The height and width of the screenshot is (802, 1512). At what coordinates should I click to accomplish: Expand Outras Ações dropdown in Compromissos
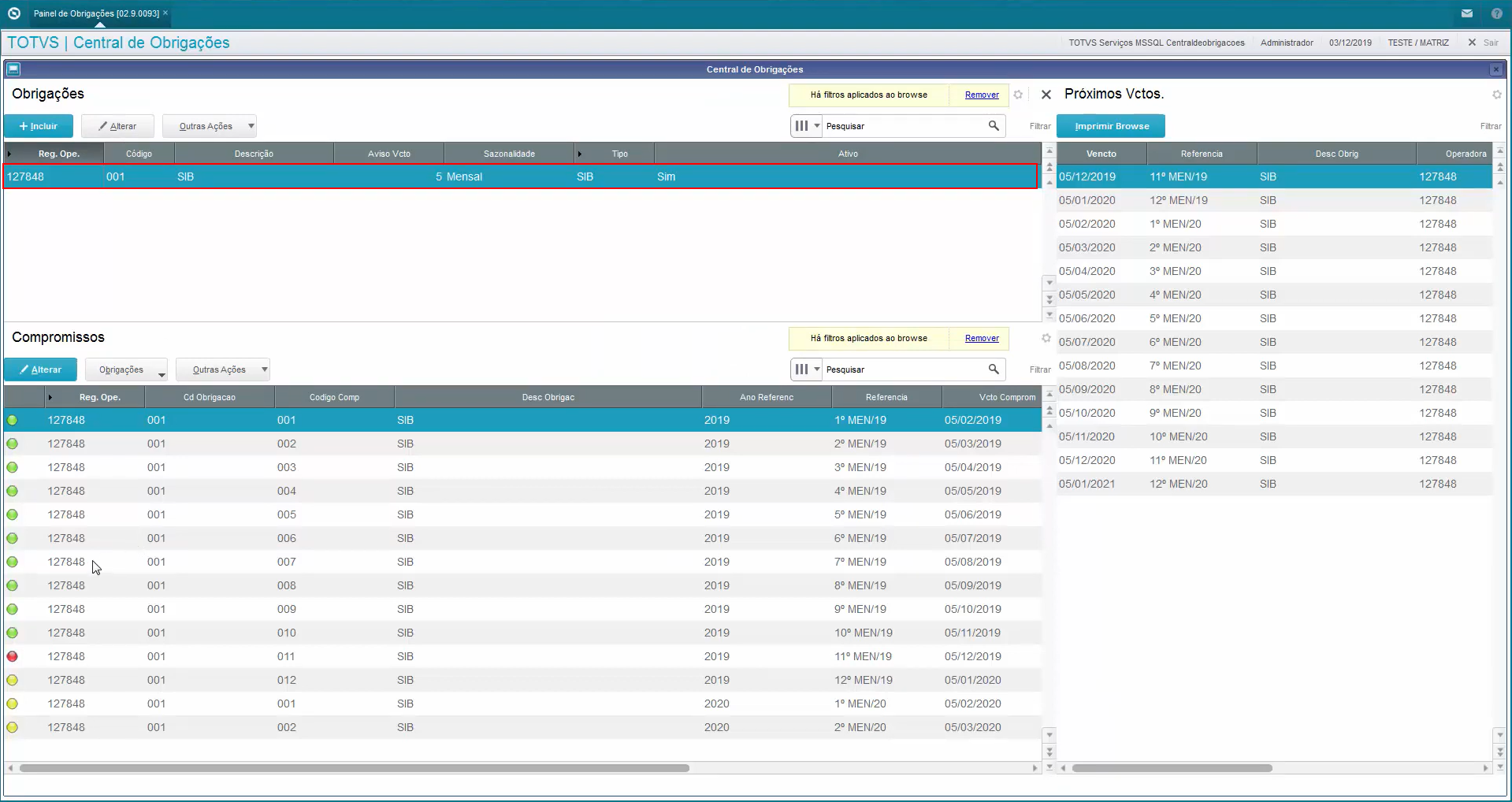point(265,369)
